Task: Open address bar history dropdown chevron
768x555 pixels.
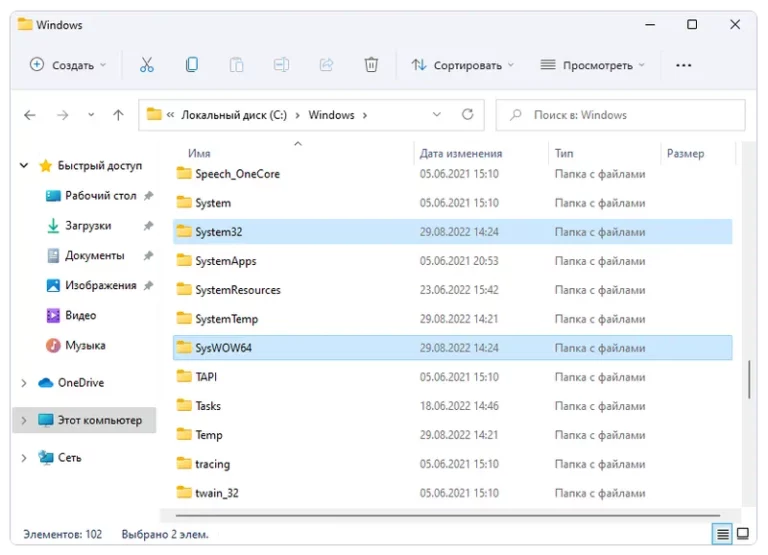Action: (x=436, y=115)
